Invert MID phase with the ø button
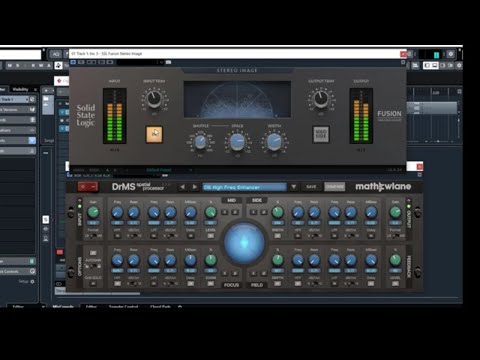This screenshot has width=480, height=360. 235,212
